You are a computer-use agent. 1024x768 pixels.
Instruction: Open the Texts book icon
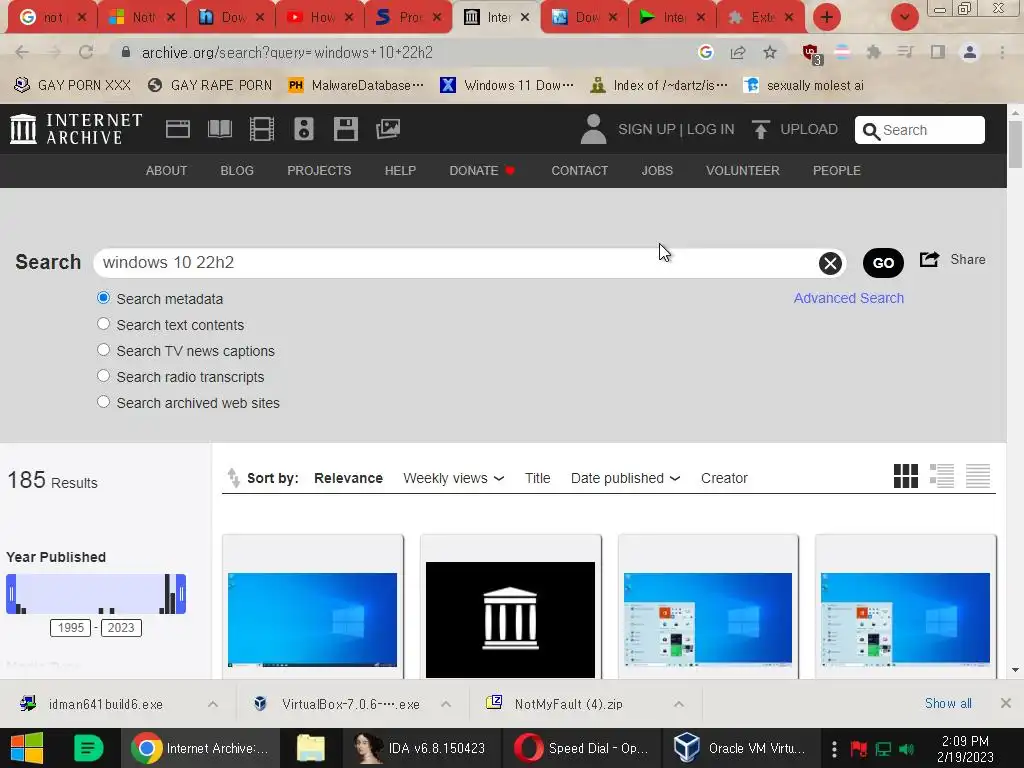(x=219, y=129)
